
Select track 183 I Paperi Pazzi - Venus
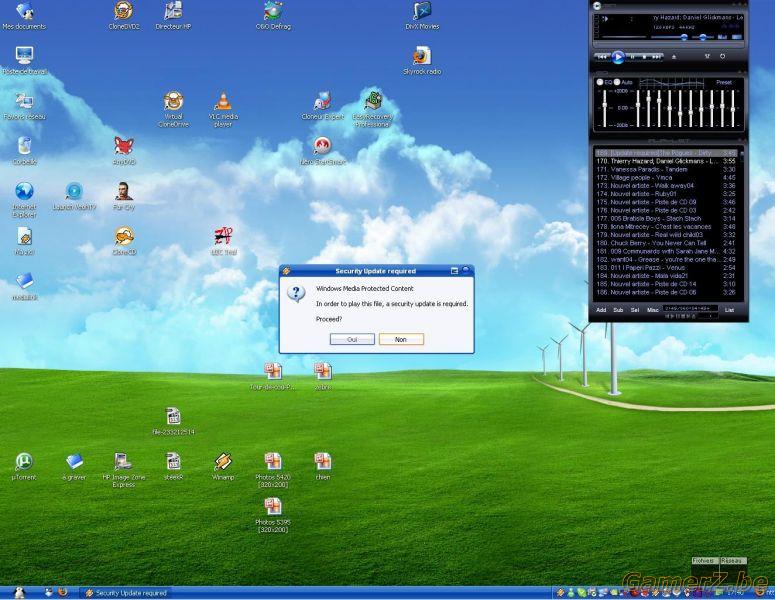coord(666,267)
